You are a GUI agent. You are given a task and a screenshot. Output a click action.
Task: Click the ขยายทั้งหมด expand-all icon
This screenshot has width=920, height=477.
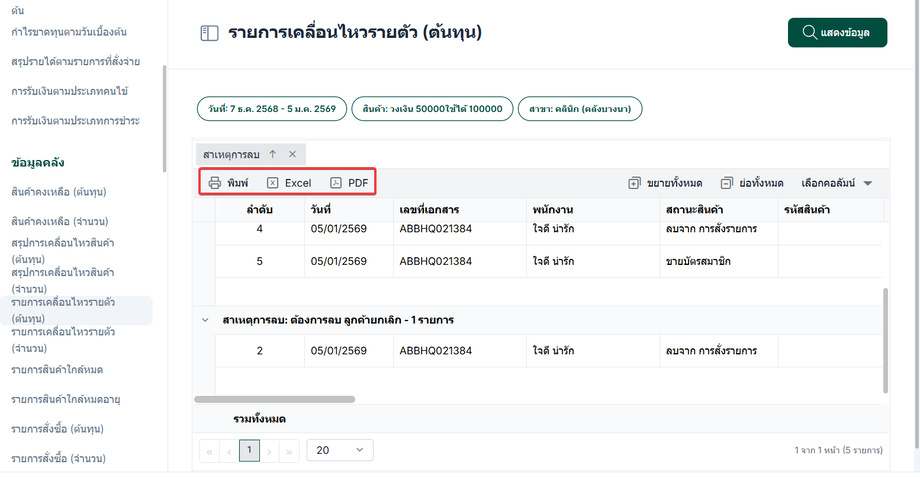point(634,183)
